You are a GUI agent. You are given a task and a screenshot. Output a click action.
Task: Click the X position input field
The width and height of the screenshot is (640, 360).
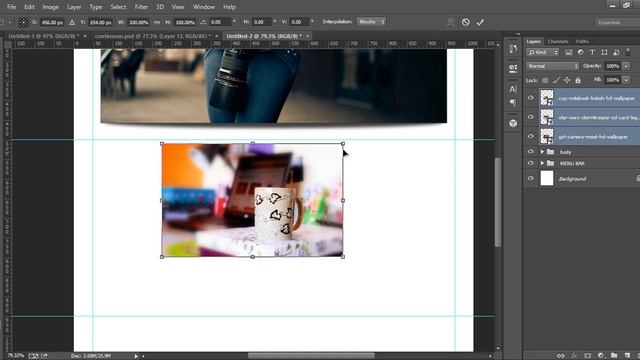[52, 22]
